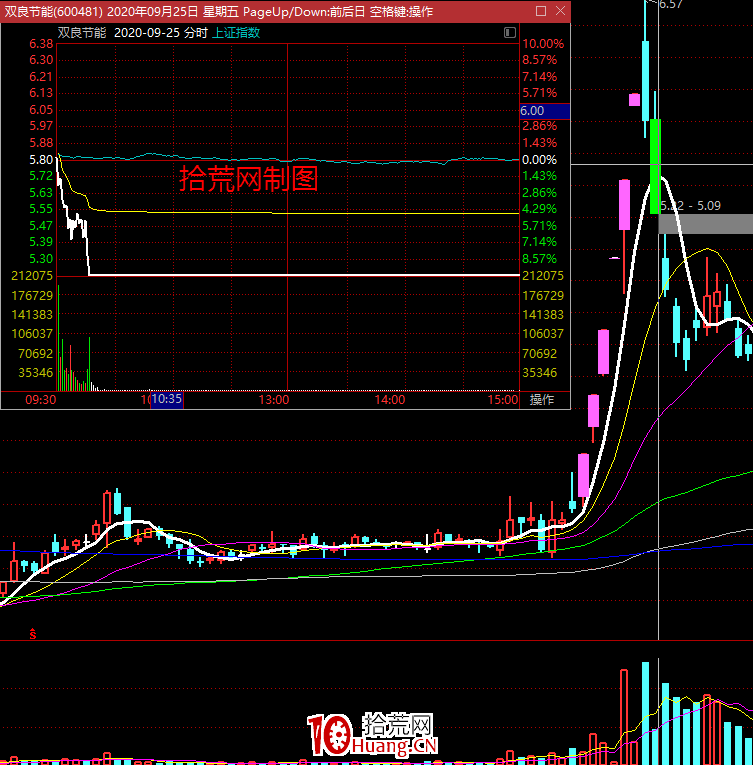753x765 pixels.
Task: Click the 15:00 time label
Action: (503, 400)
